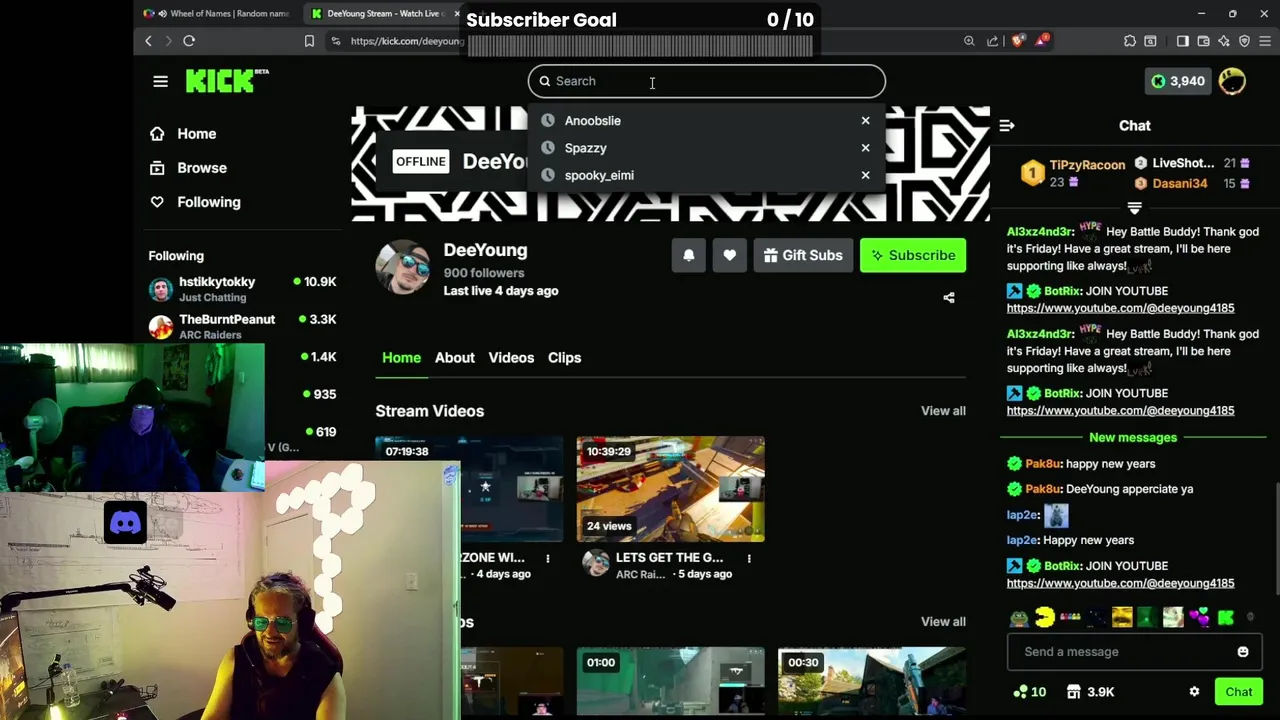The height and width of the screenshot is (720, 1280).
Task: Select recent search Anoobslie
Action: pos(592,121)
